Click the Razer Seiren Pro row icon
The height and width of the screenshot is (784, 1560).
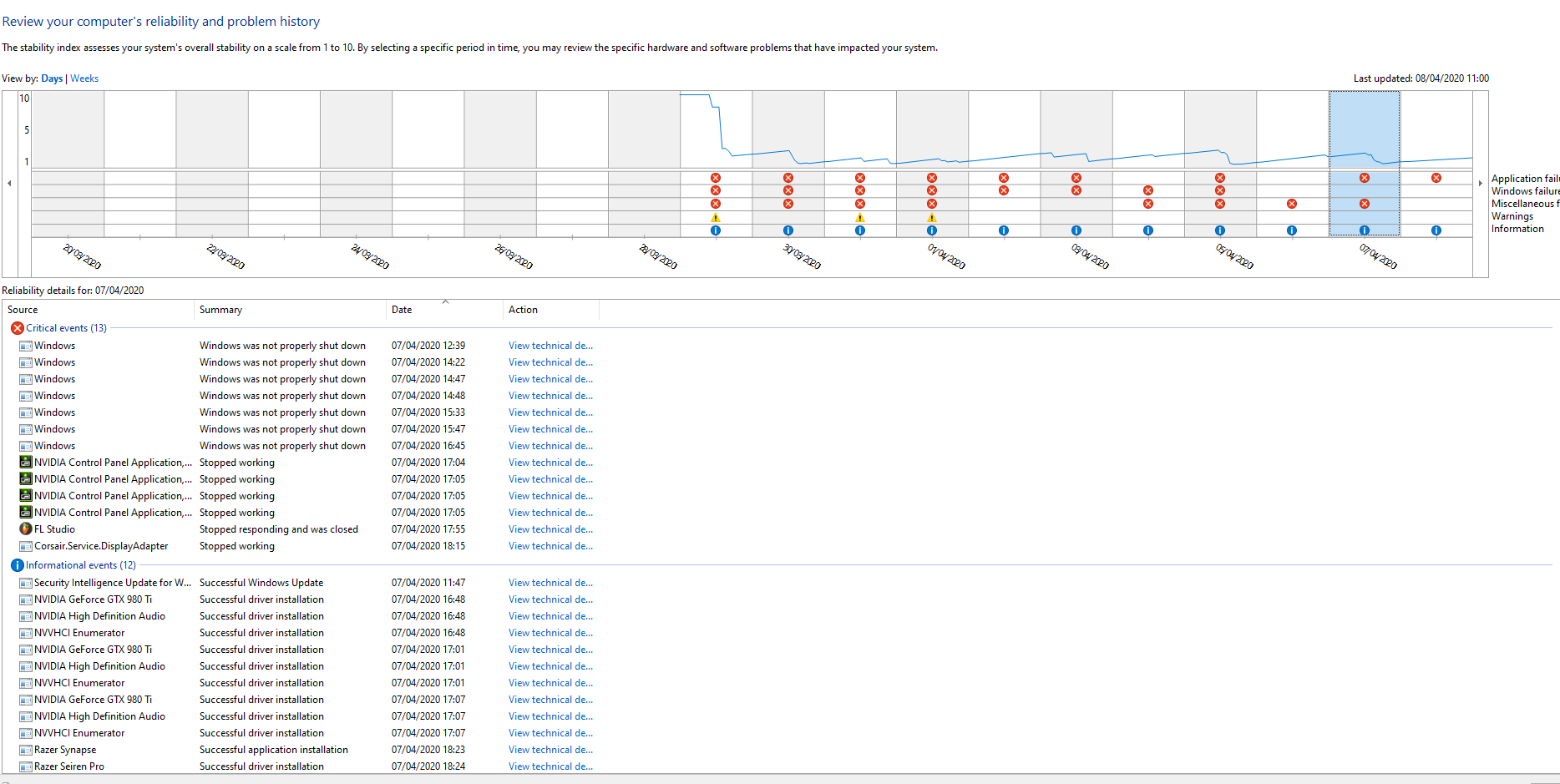(x=26, y=766)
